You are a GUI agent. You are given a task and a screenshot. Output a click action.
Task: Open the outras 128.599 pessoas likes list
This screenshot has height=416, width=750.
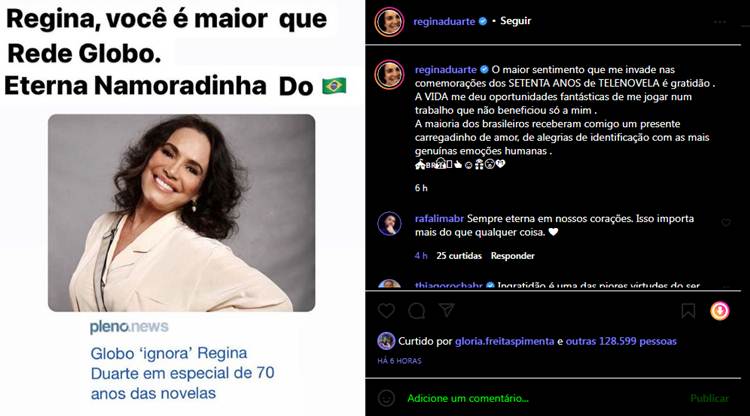pyautogui.click(x=621, y=341)
